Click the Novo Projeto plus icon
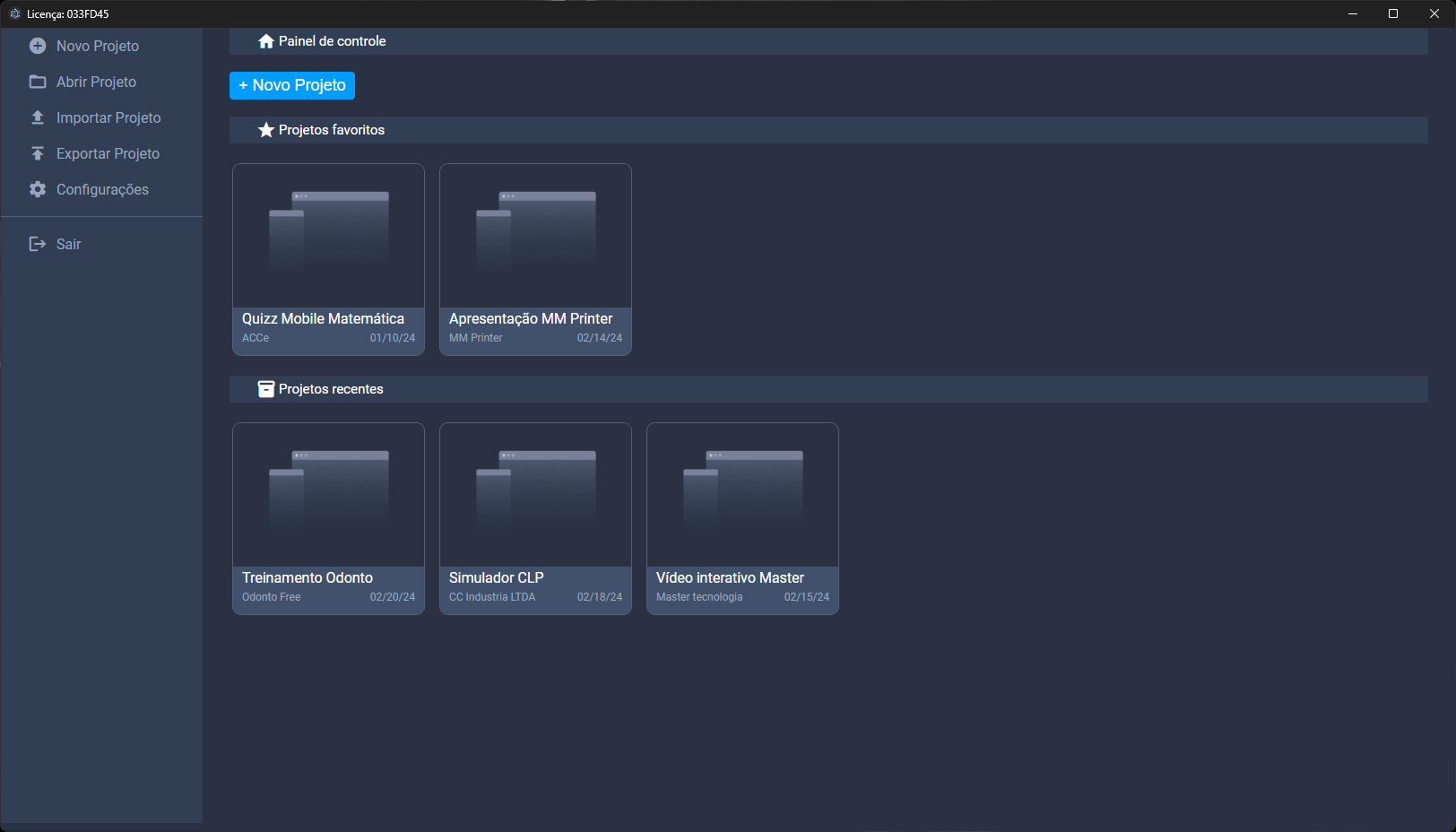 (38, 46)
